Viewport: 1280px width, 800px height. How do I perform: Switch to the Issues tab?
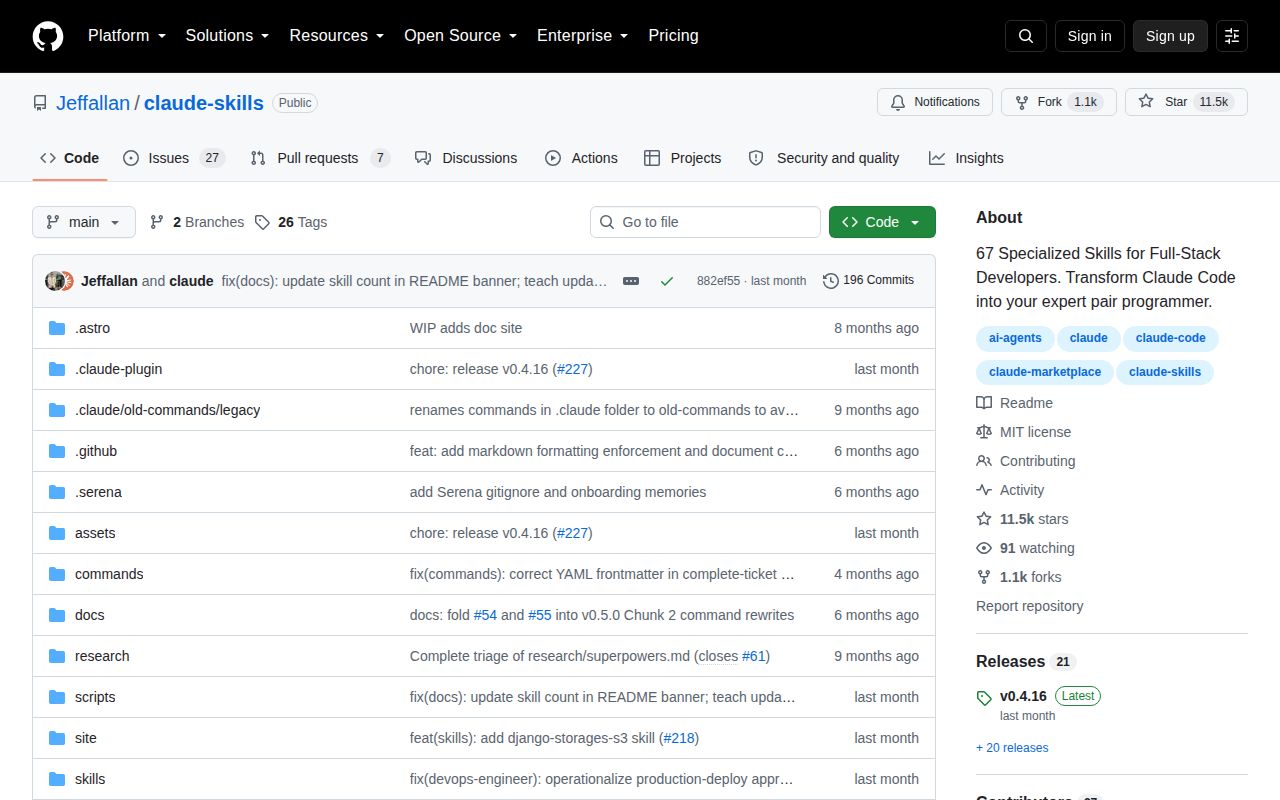click(x=173, y=158)
